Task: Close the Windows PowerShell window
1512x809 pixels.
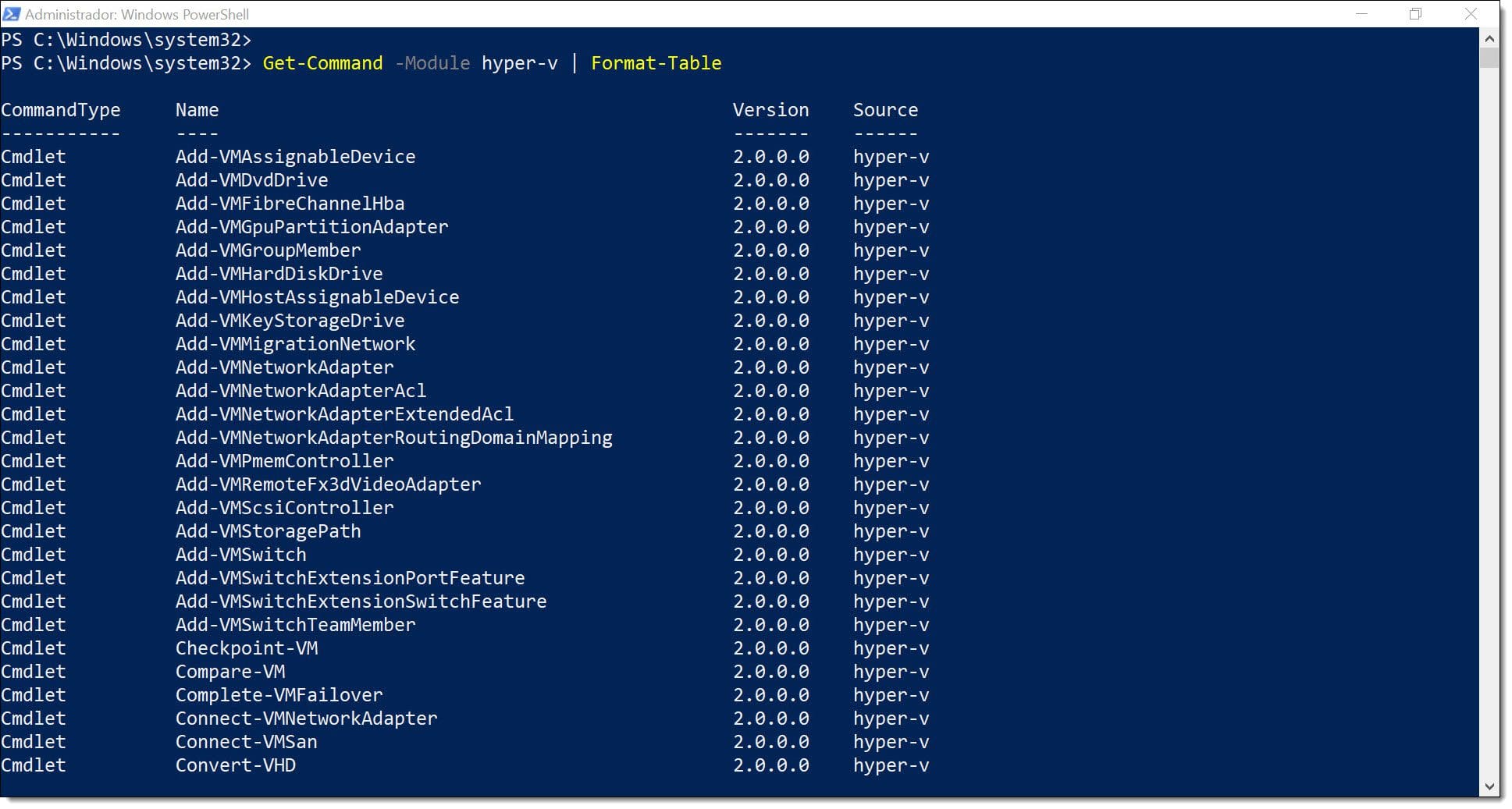Action: click(1471, 14)
